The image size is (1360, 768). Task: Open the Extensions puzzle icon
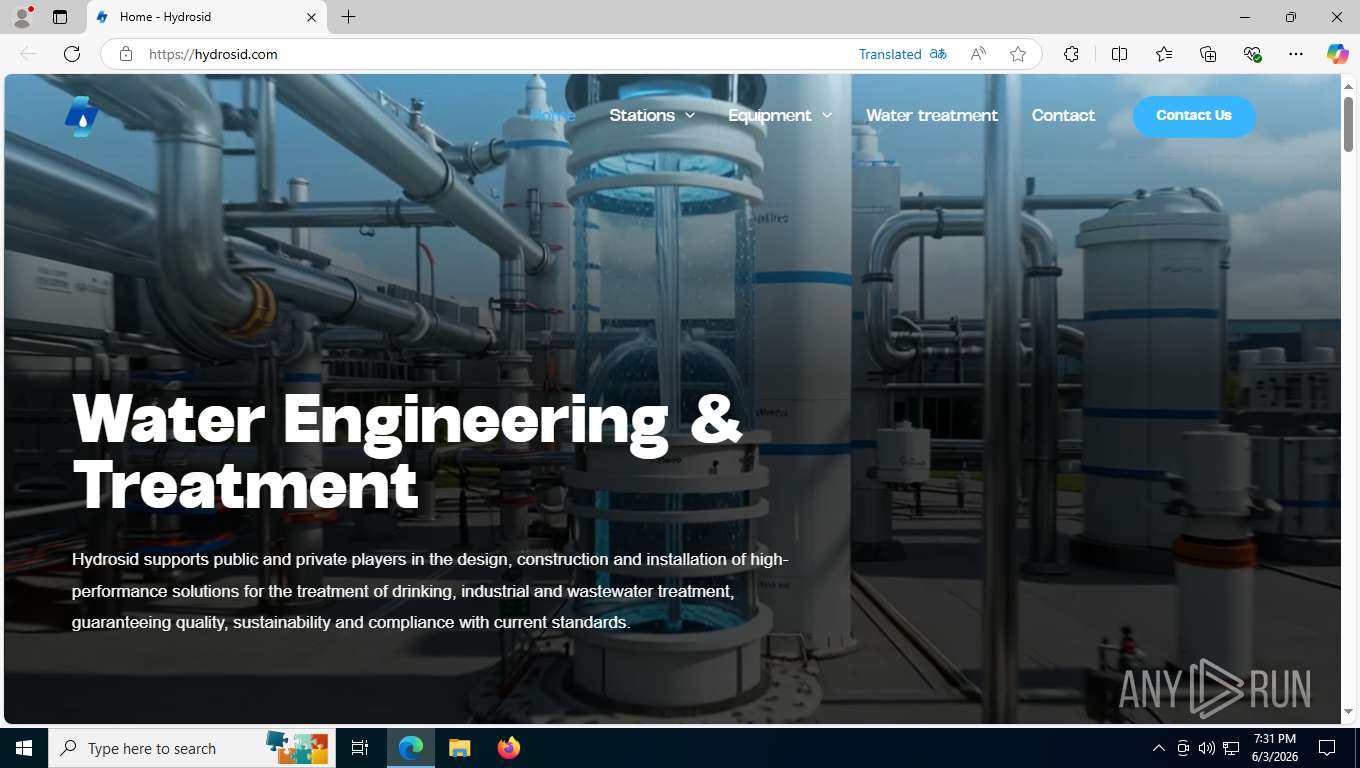1071,54
